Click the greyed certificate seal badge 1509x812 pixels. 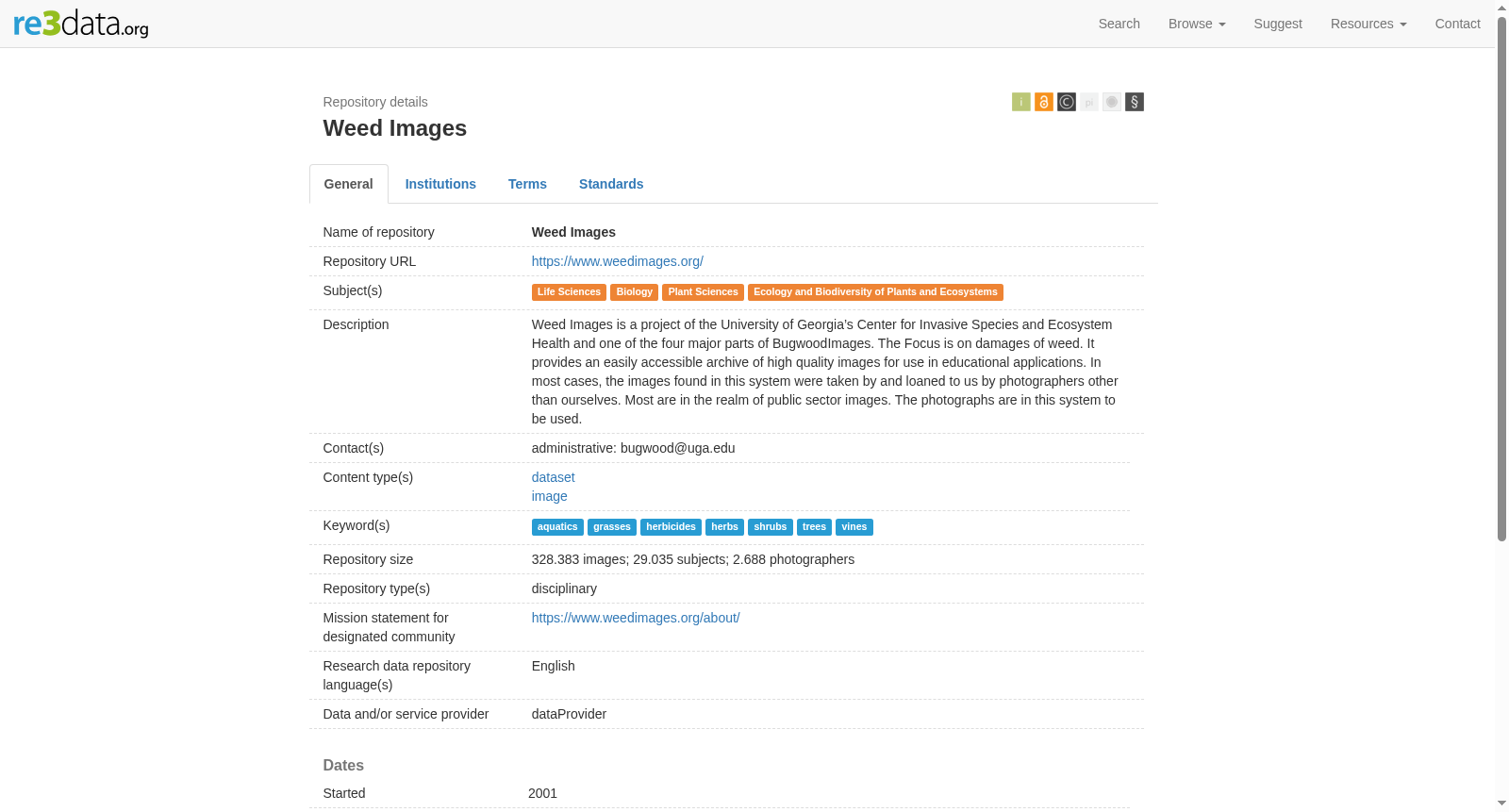tap(1111, 102)
